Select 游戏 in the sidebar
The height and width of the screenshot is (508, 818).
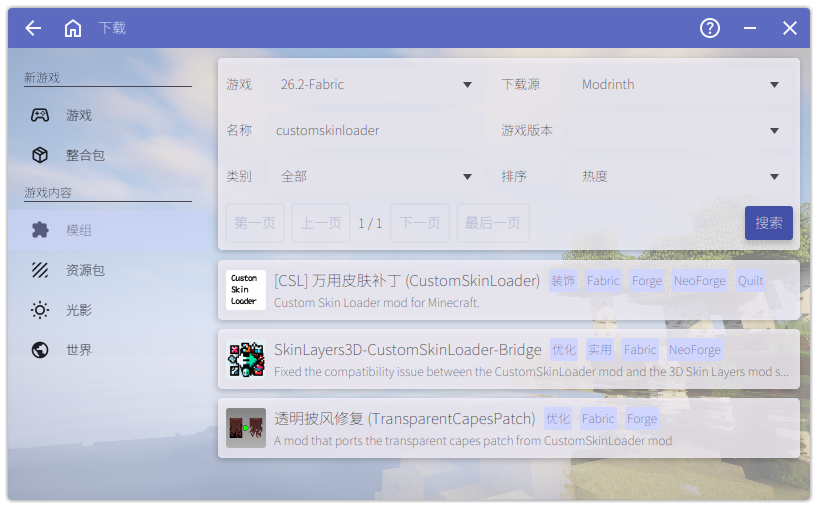pyautogui.click(x=108, y=115)
